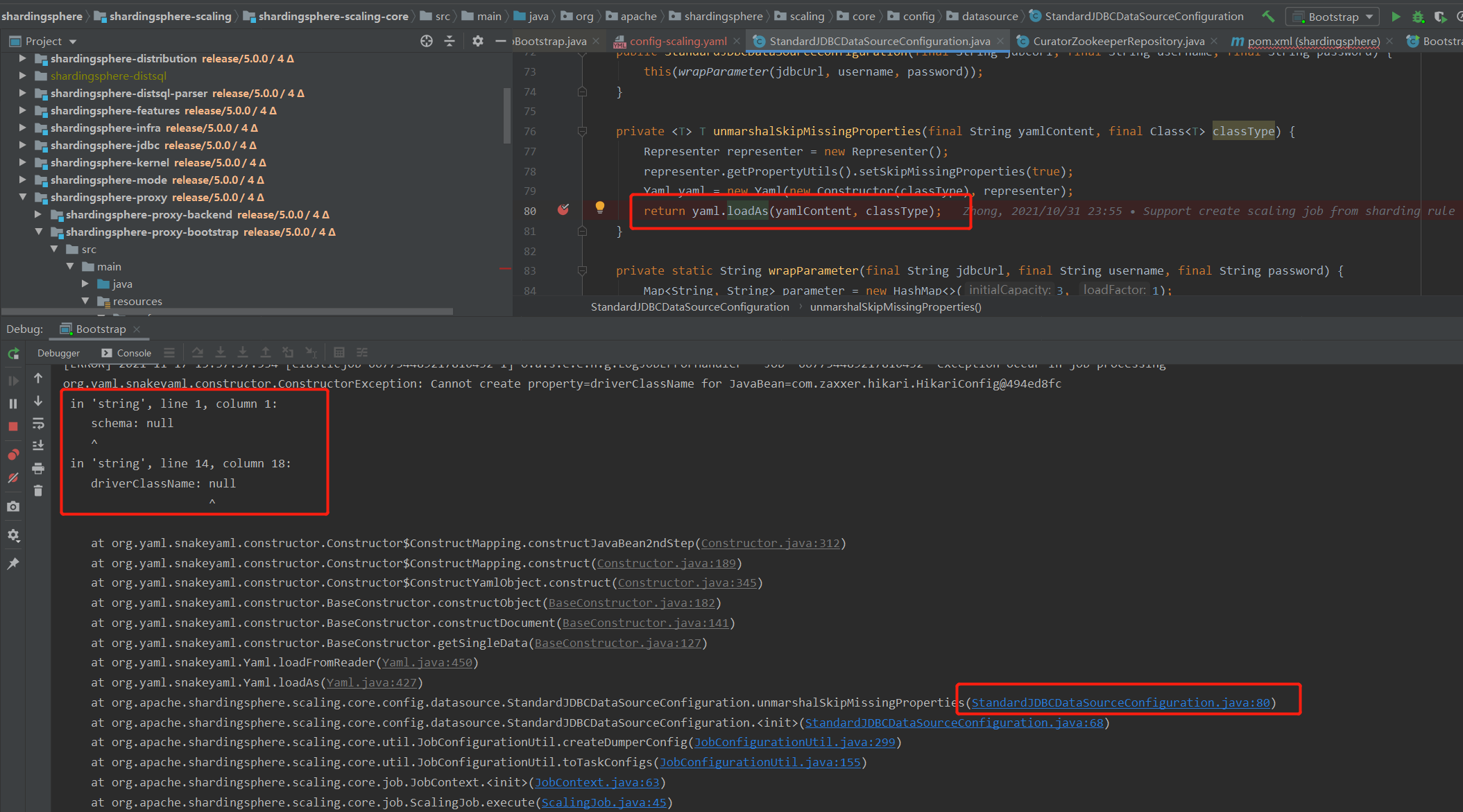Expand the shardingsphere-jdbc module
This screenshot has height=812, width=1463.
click(23, 145)
